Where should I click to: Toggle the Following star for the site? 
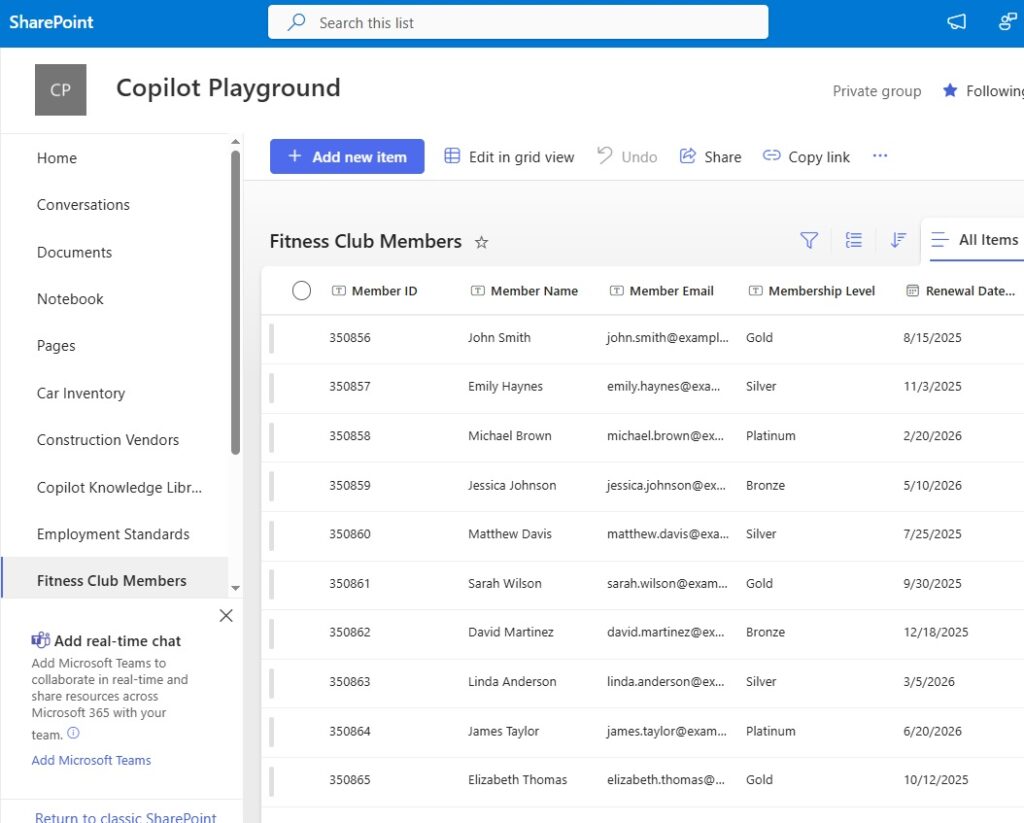point(950,90)
